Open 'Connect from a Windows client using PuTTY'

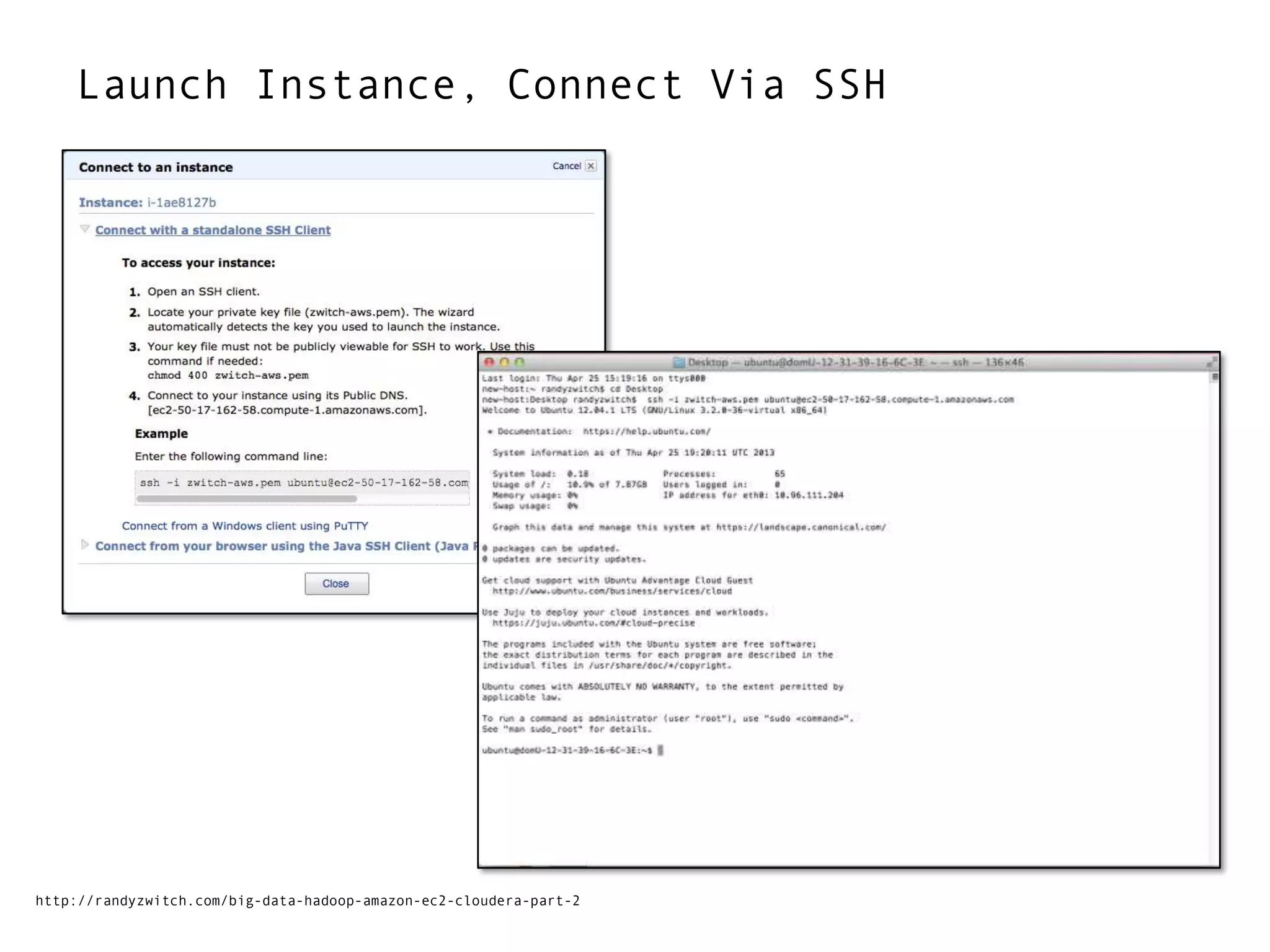pos(245,526)
